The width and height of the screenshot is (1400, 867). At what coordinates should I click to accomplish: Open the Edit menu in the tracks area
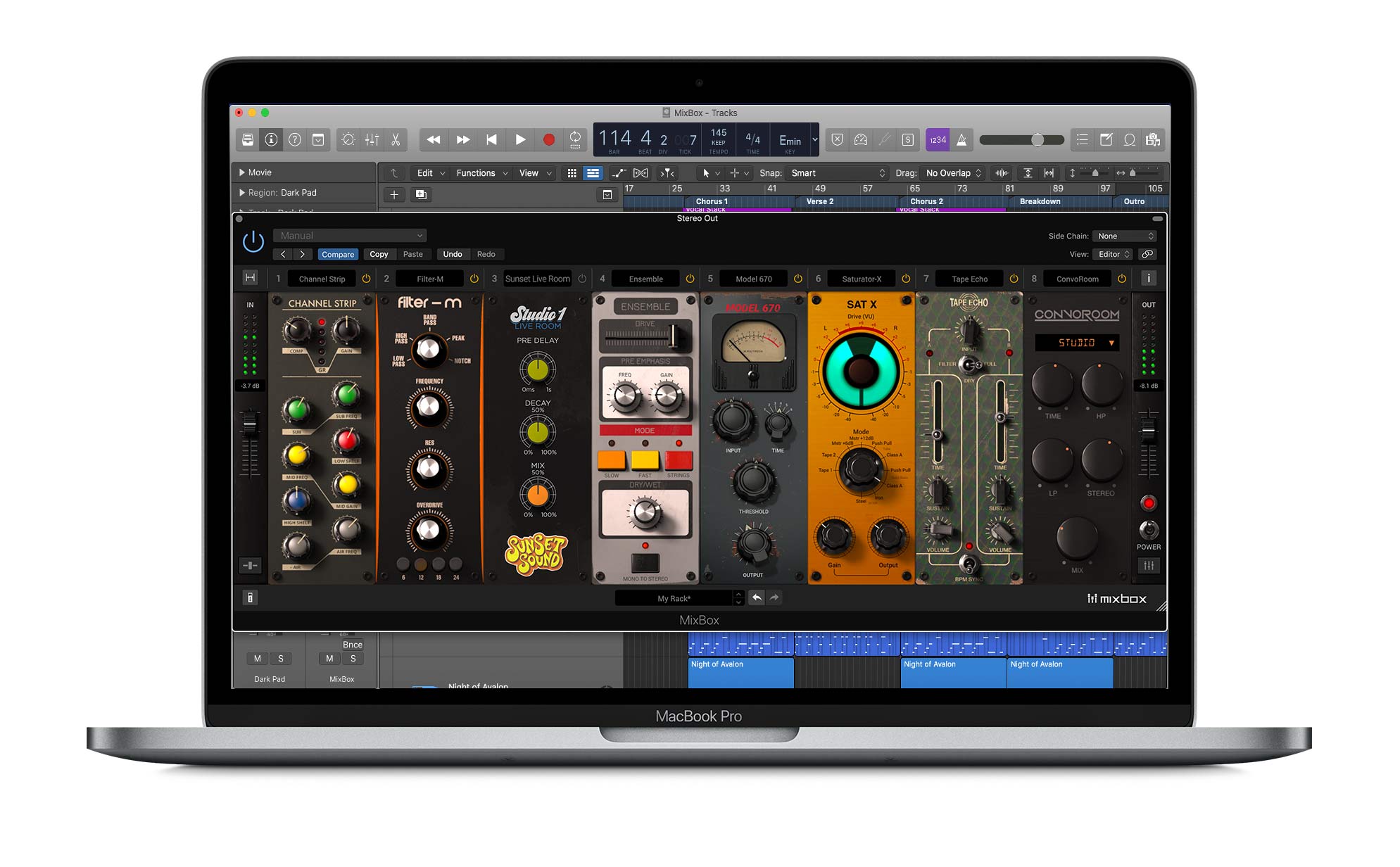coord(429,173)
